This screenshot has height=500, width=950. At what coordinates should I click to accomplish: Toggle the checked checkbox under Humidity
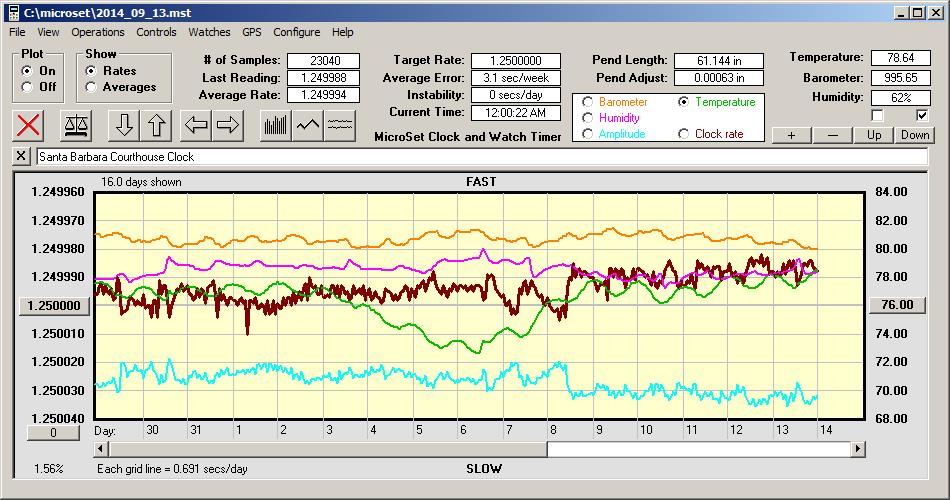click(922, 115)
